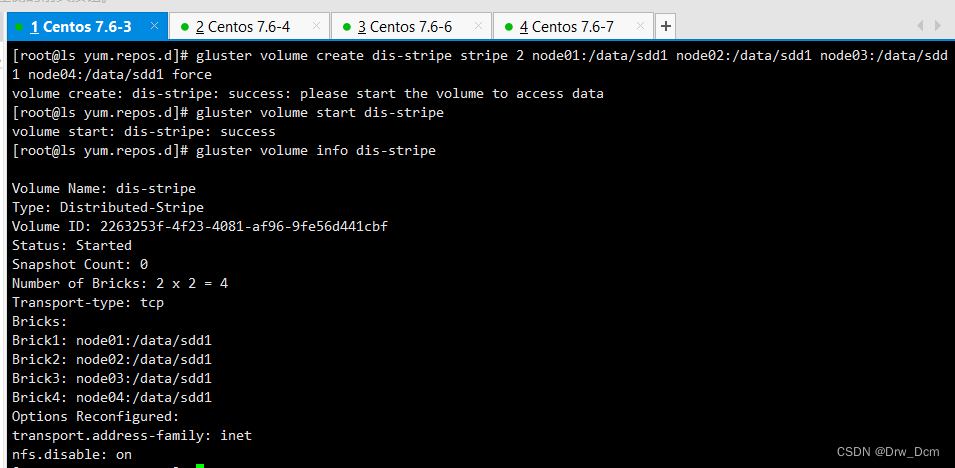Show next tabs with right arrow
The width and height of the screenshot is (955, 468).
pyautogui.click(x=938, y=26)
